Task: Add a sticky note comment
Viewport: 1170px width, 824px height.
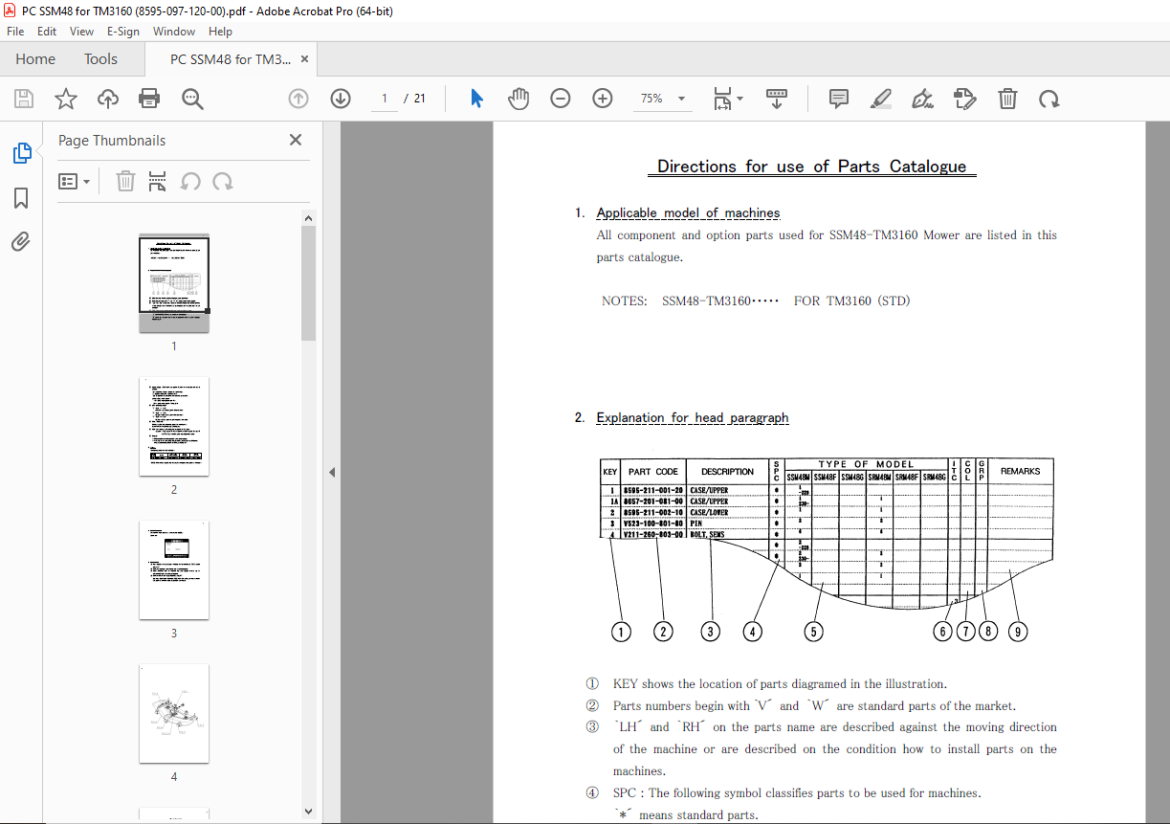Action: point(839,99)
